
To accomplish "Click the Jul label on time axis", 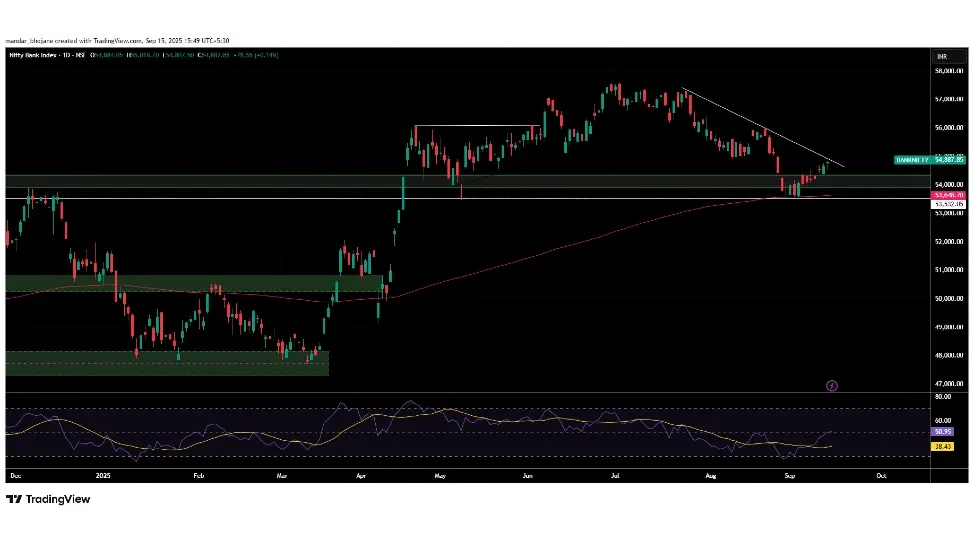I will click(x=615, y=476).
